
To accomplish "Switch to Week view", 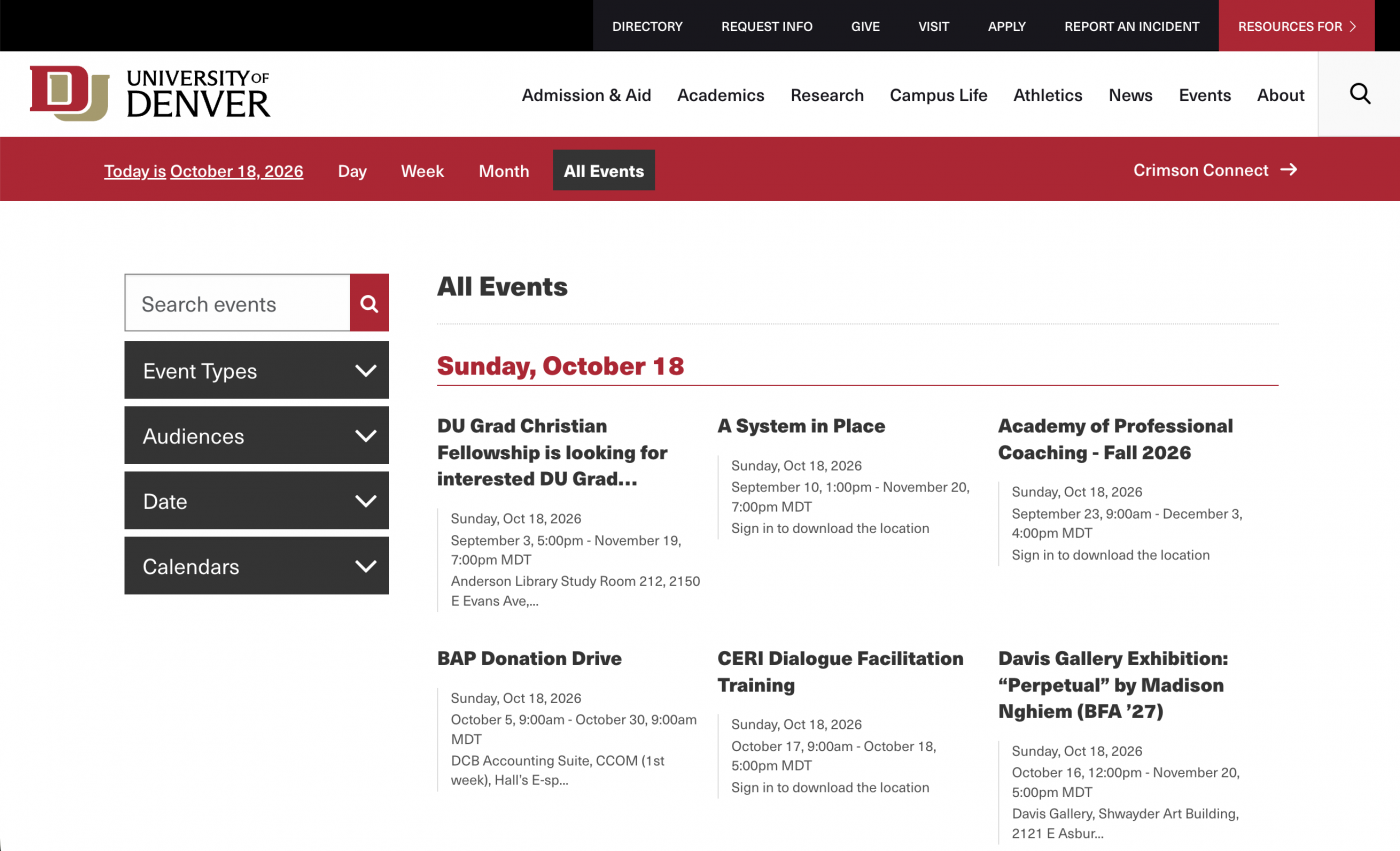I will coord(422,171).
